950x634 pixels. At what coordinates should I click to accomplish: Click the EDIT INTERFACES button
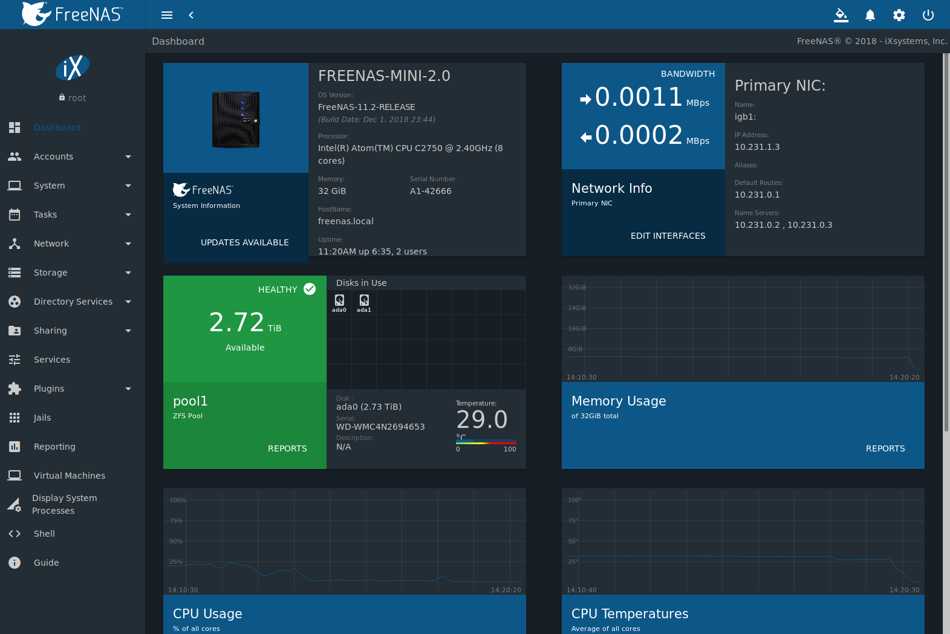pos(668,236)
